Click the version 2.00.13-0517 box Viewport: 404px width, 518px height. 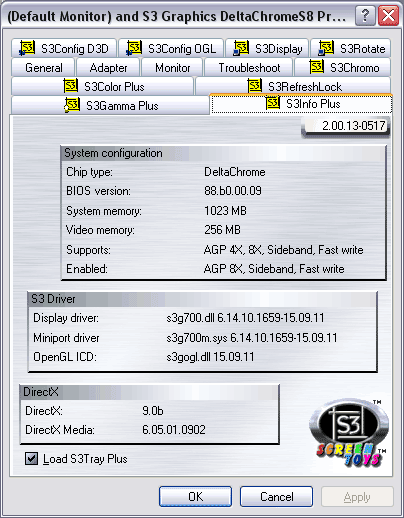346,126
